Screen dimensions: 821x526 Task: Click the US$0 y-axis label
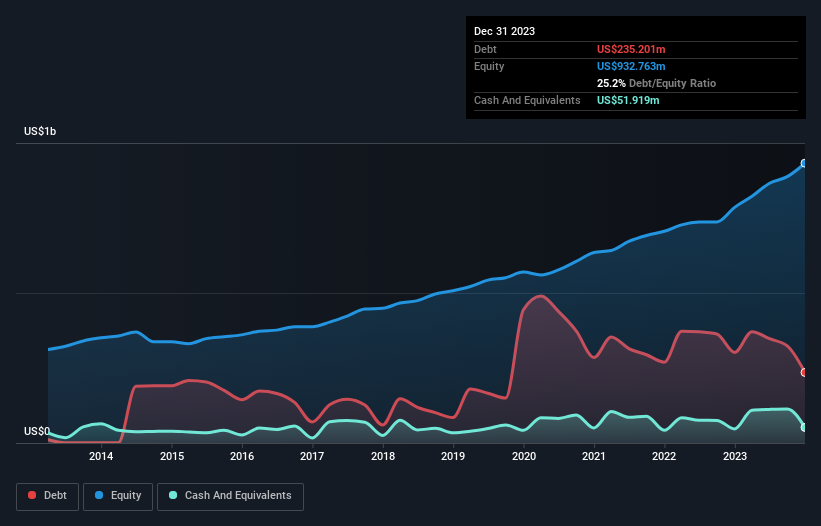(x=37, y=431)
